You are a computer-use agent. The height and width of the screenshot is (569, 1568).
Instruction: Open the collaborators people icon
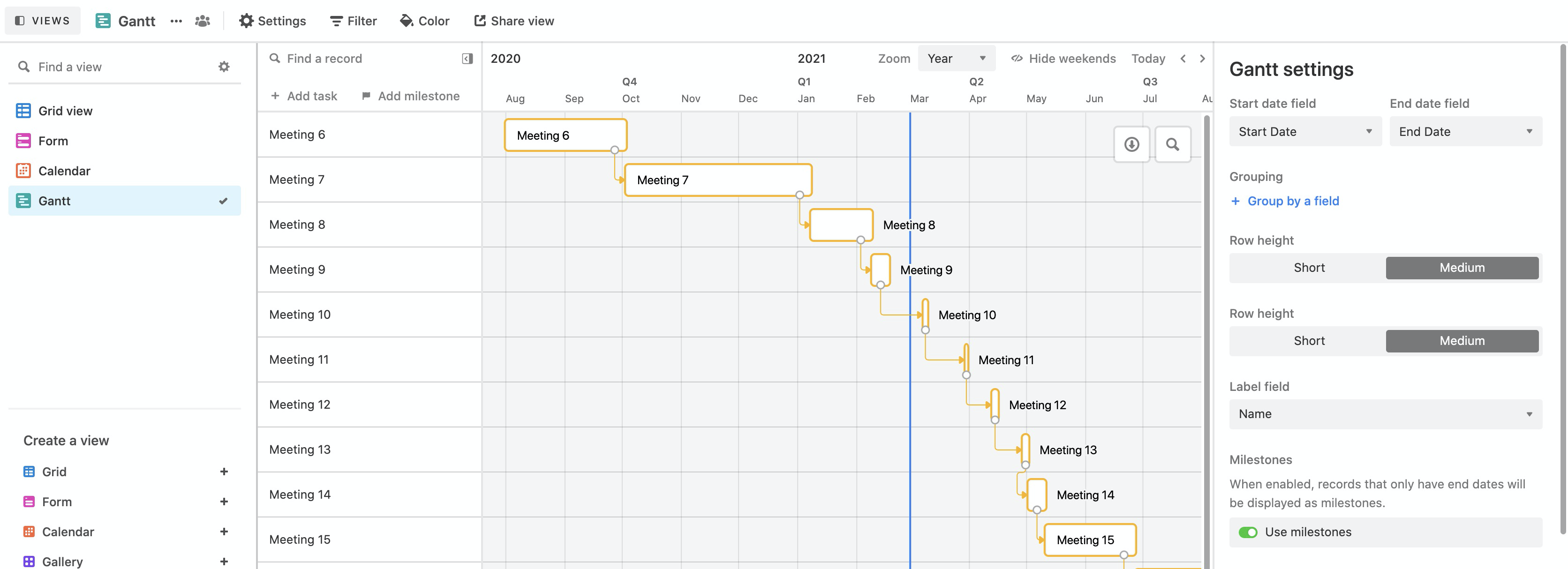[203, 21]
